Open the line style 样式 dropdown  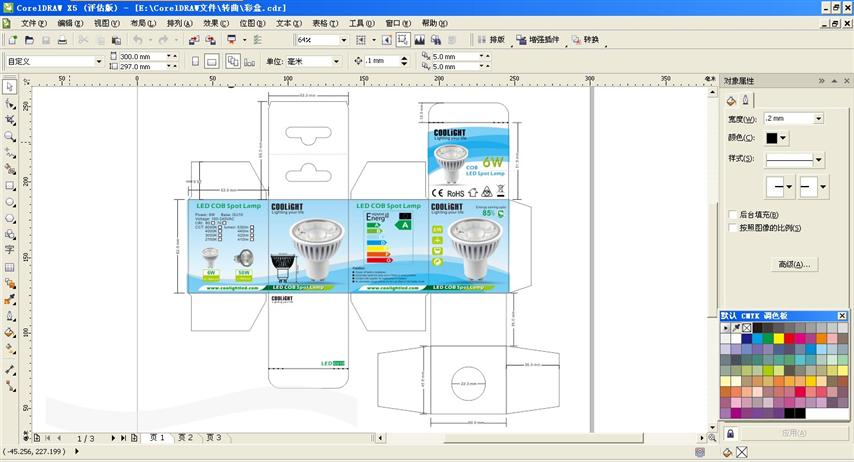(819, 160)
